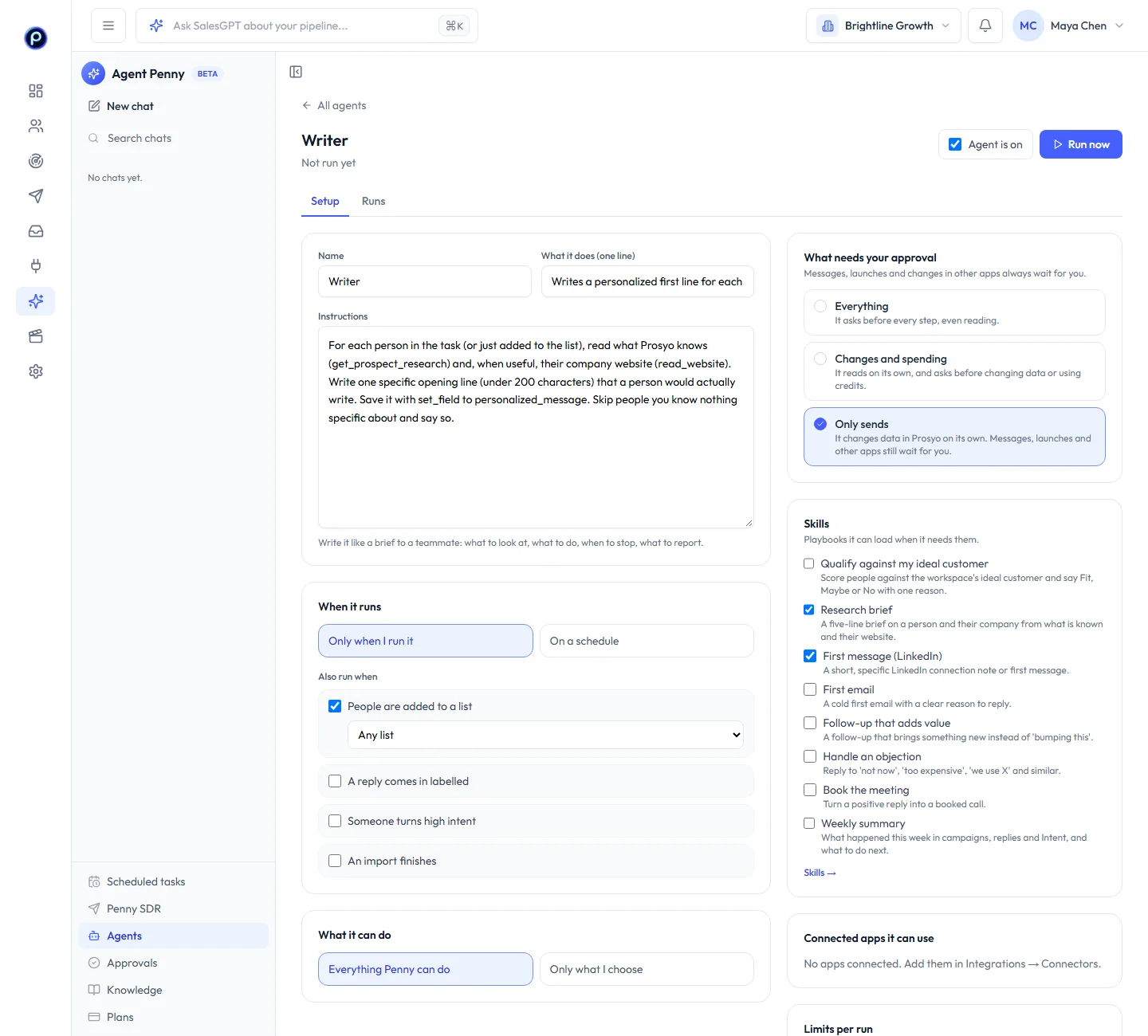Image resolution: width=1148 pixels, height=1036 pixels.
Task: Choose Only what I choose
Action: point(647,969)
